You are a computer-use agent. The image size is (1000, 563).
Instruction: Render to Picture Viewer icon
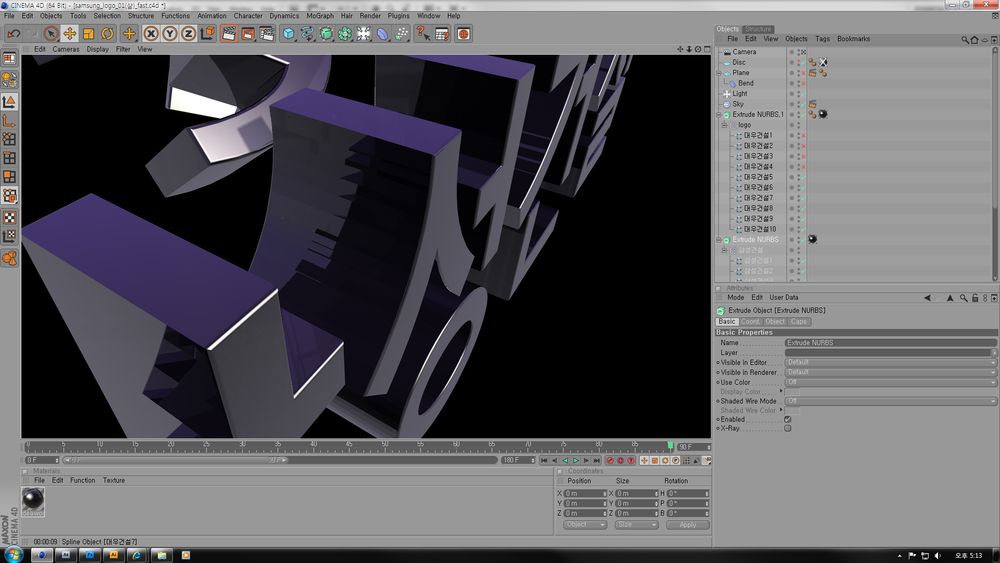pyautogui.click(x=248, y=34)
